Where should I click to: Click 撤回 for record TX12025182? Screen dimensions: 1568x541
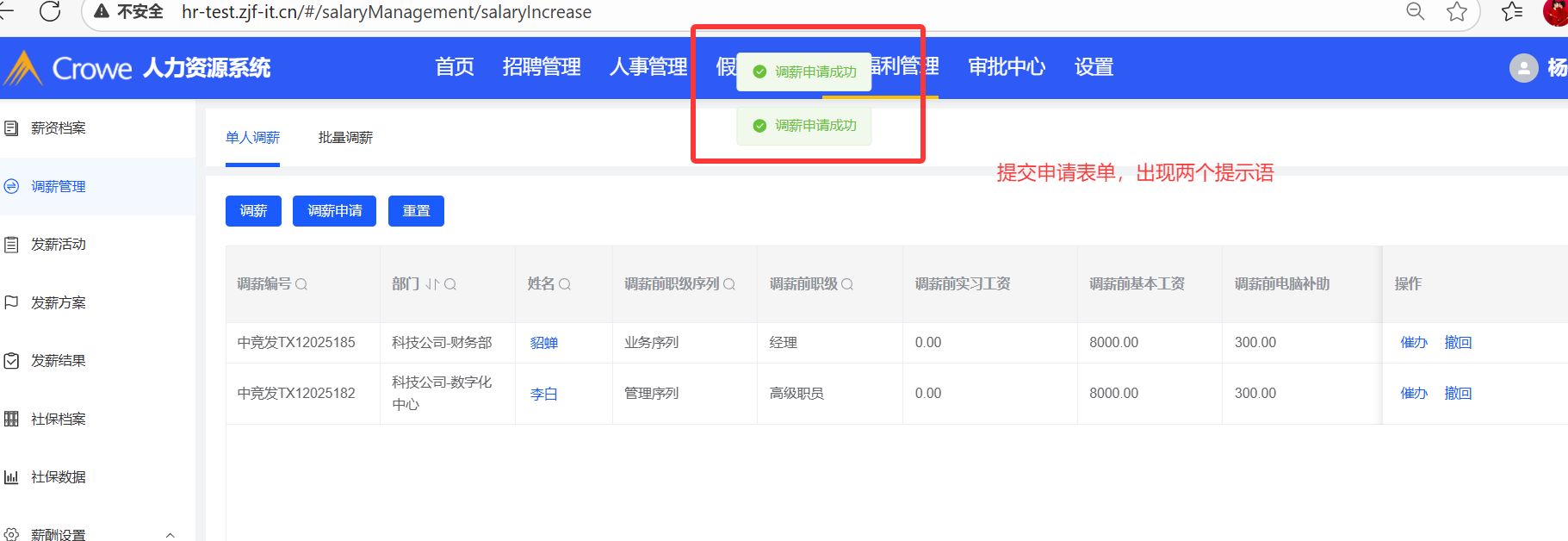[1458, 393]
